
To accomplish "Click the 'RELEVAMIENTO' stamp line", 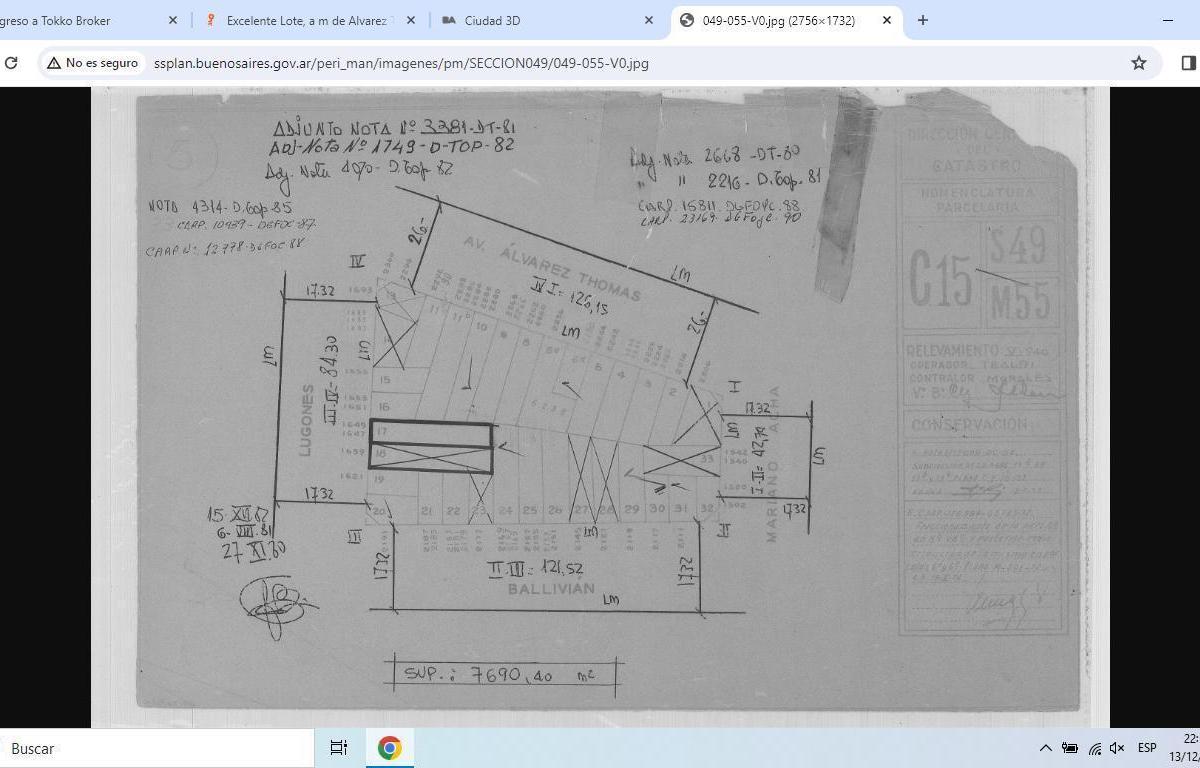I will pos(978,351).
